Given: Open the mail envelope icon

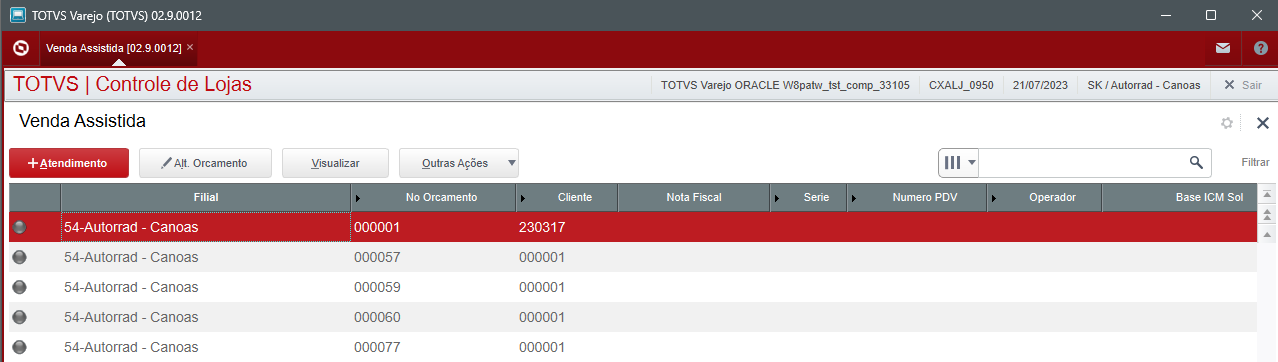Looking at the screenshot, I should click(1222, 48).
